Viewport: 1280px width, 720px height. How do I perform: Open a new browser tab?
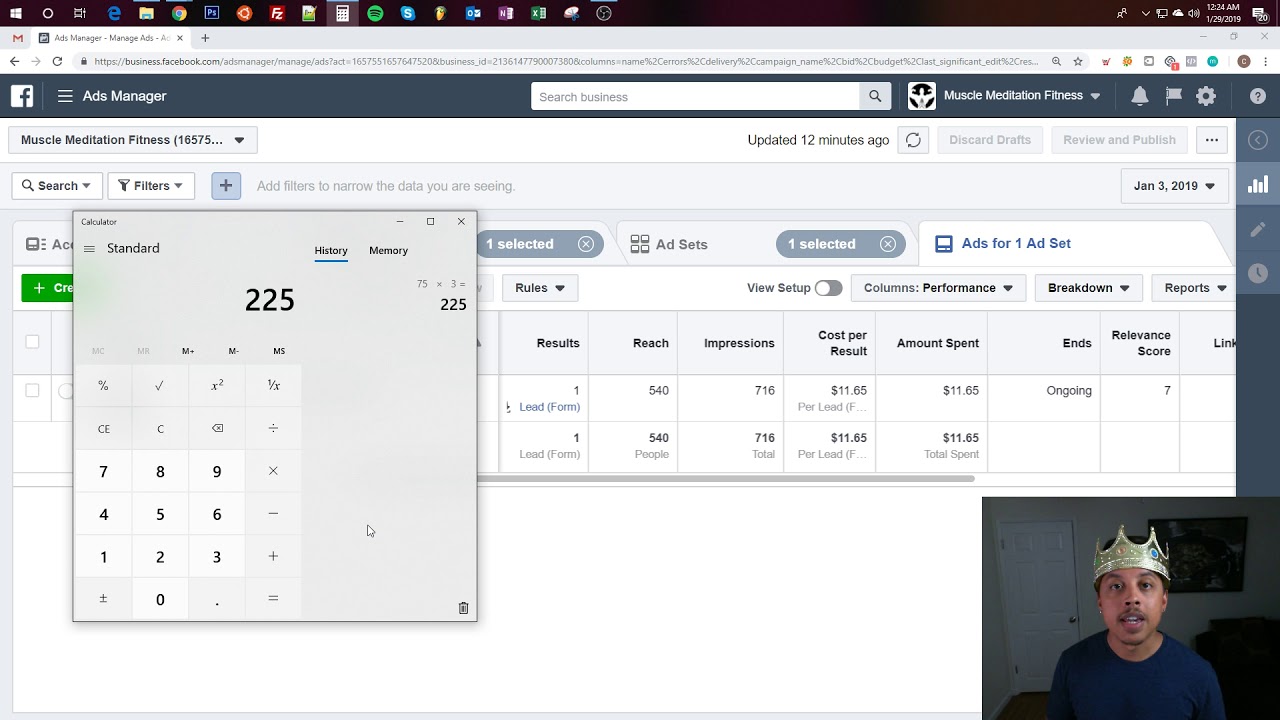pos(205,38)
